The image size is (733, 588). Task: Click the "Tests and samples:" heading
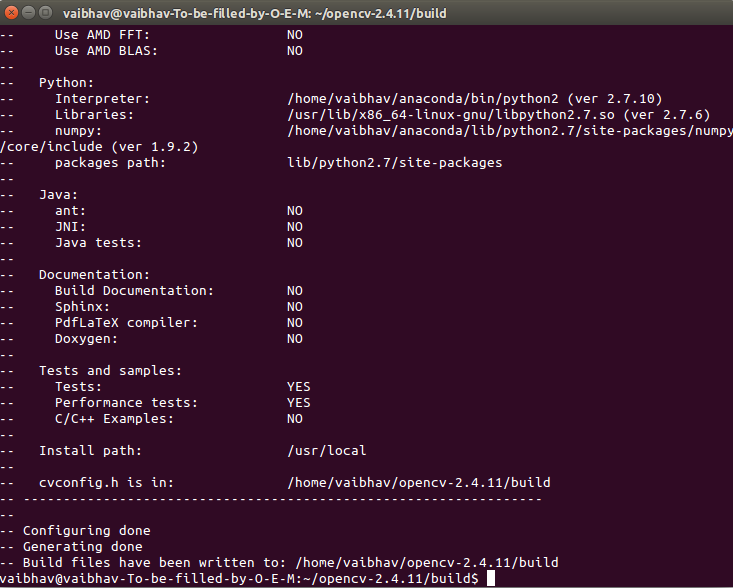pos(110,370)
